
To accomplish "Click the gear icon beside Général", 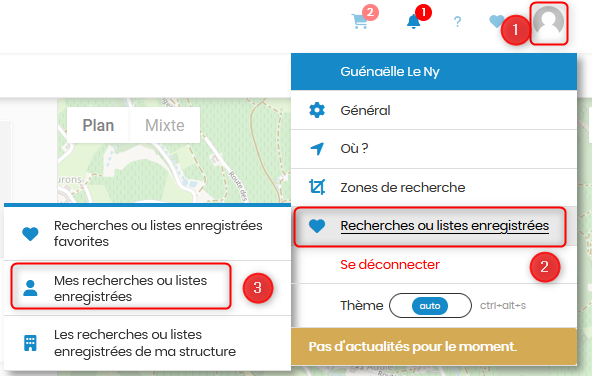I will click(x=317, y=110).
